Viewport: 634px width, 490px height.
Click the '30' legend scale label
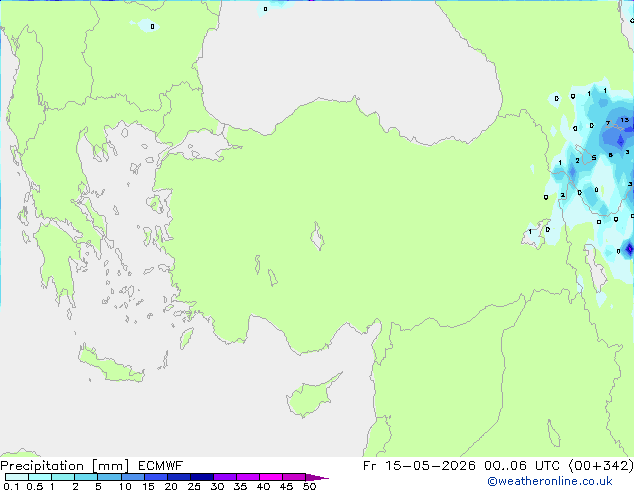(217, 486)
